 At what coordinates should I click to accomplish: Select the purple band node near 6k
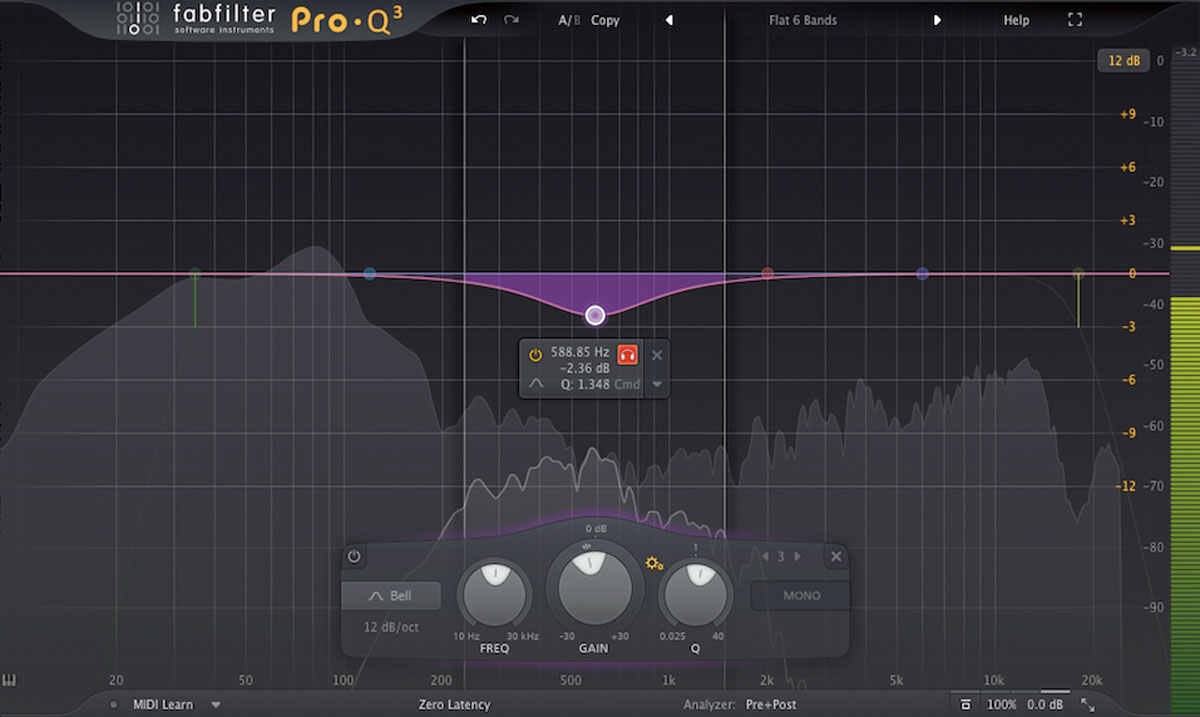922,273
